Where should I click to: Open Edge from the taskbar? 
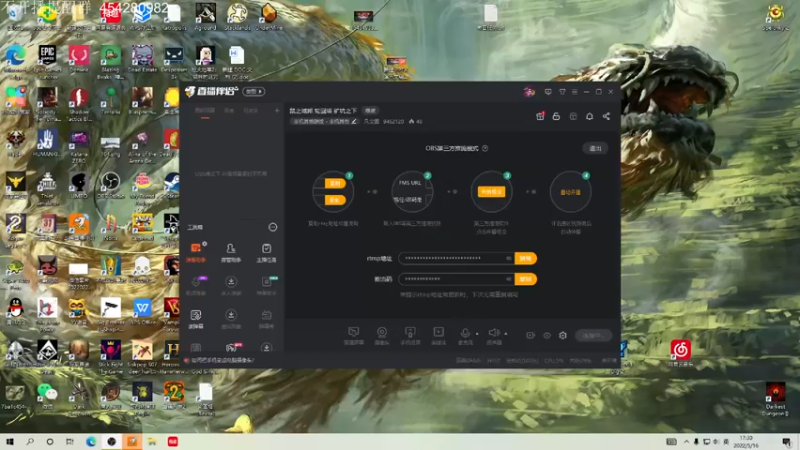point(91,441)
